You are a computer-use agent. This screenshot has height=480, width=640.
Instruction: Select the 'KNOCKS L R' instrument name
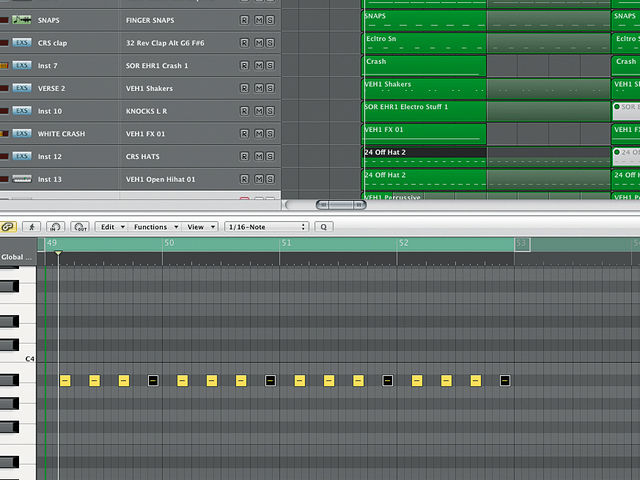pyautogui.click(x=146, y=111)
